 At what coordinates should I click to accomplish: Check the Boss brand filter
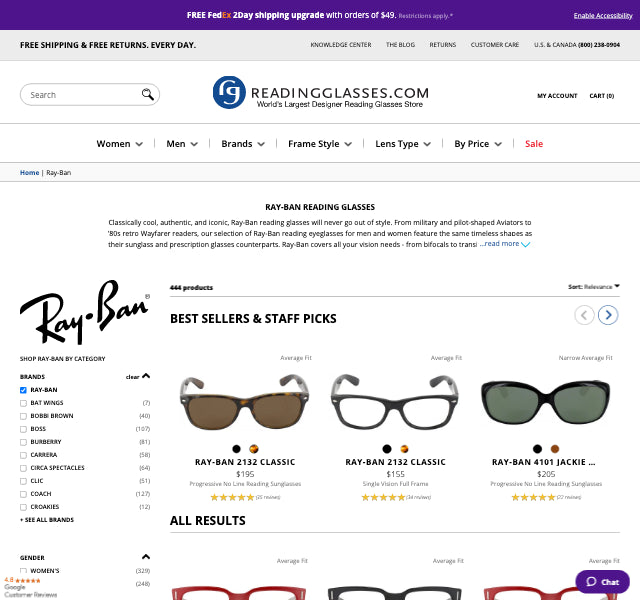[23, 429]
